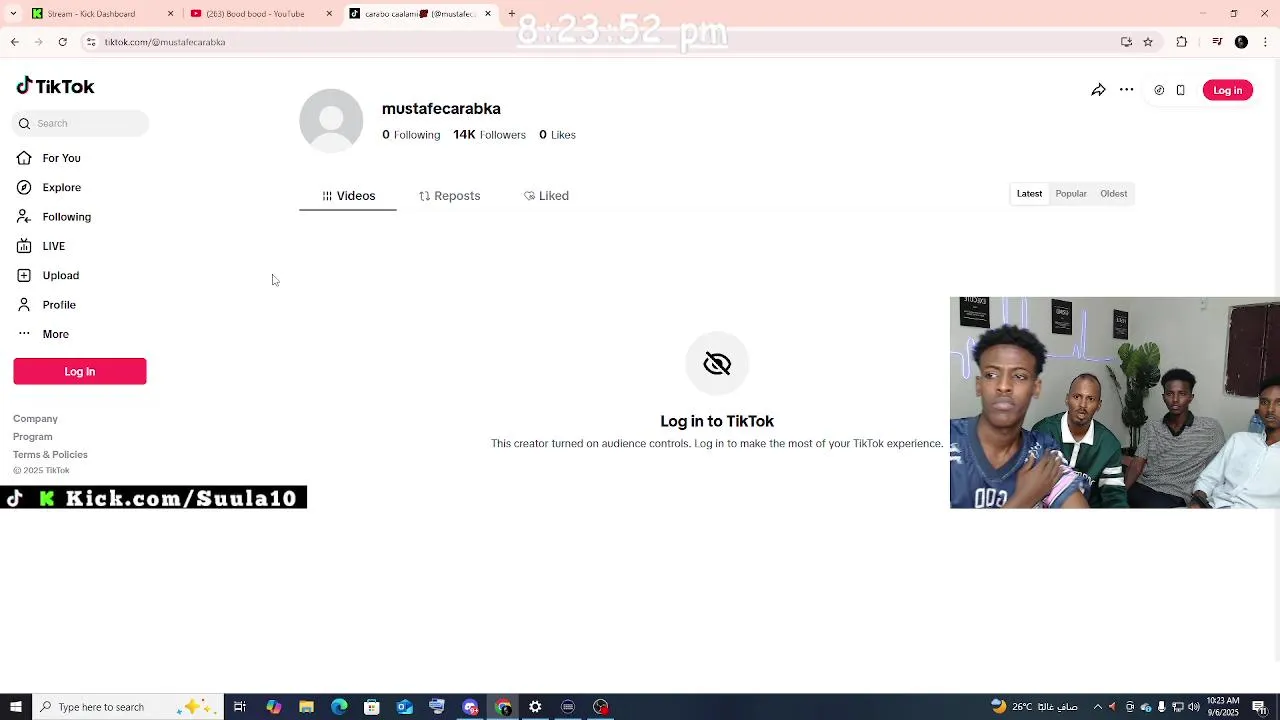Click the 14K Followers count
This screenshot has height=720, width=1280.
click(489, 135)
